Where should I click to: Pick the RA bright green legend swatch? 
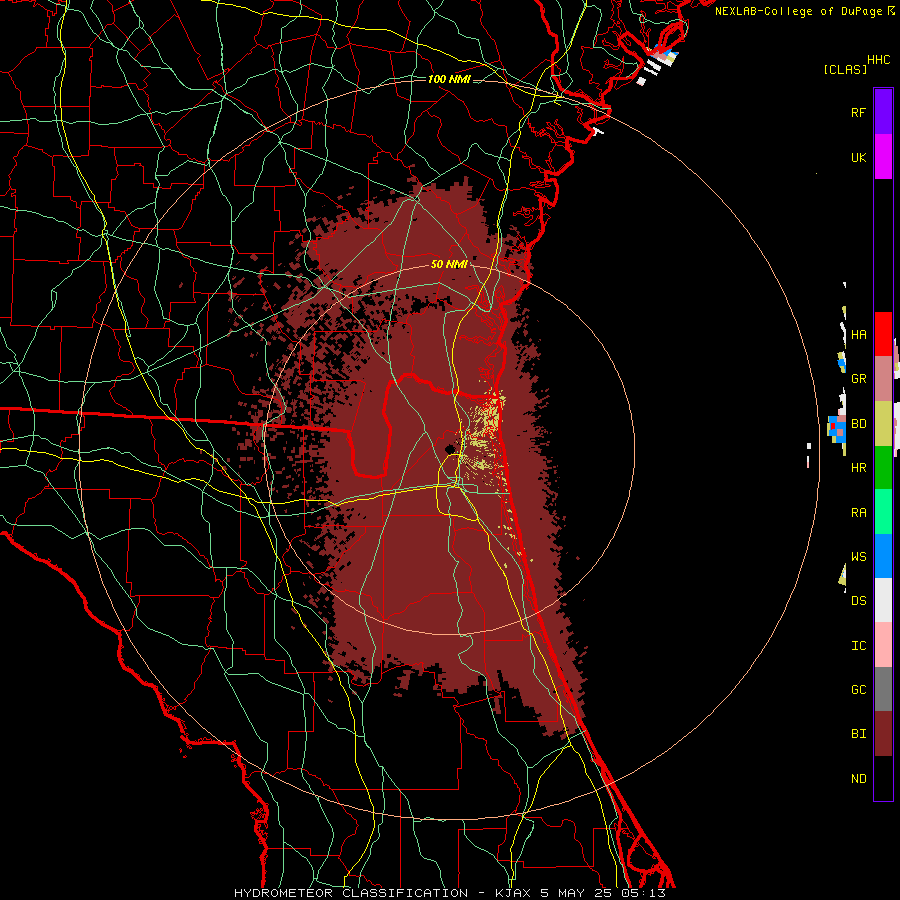click(x=883, y=512)
